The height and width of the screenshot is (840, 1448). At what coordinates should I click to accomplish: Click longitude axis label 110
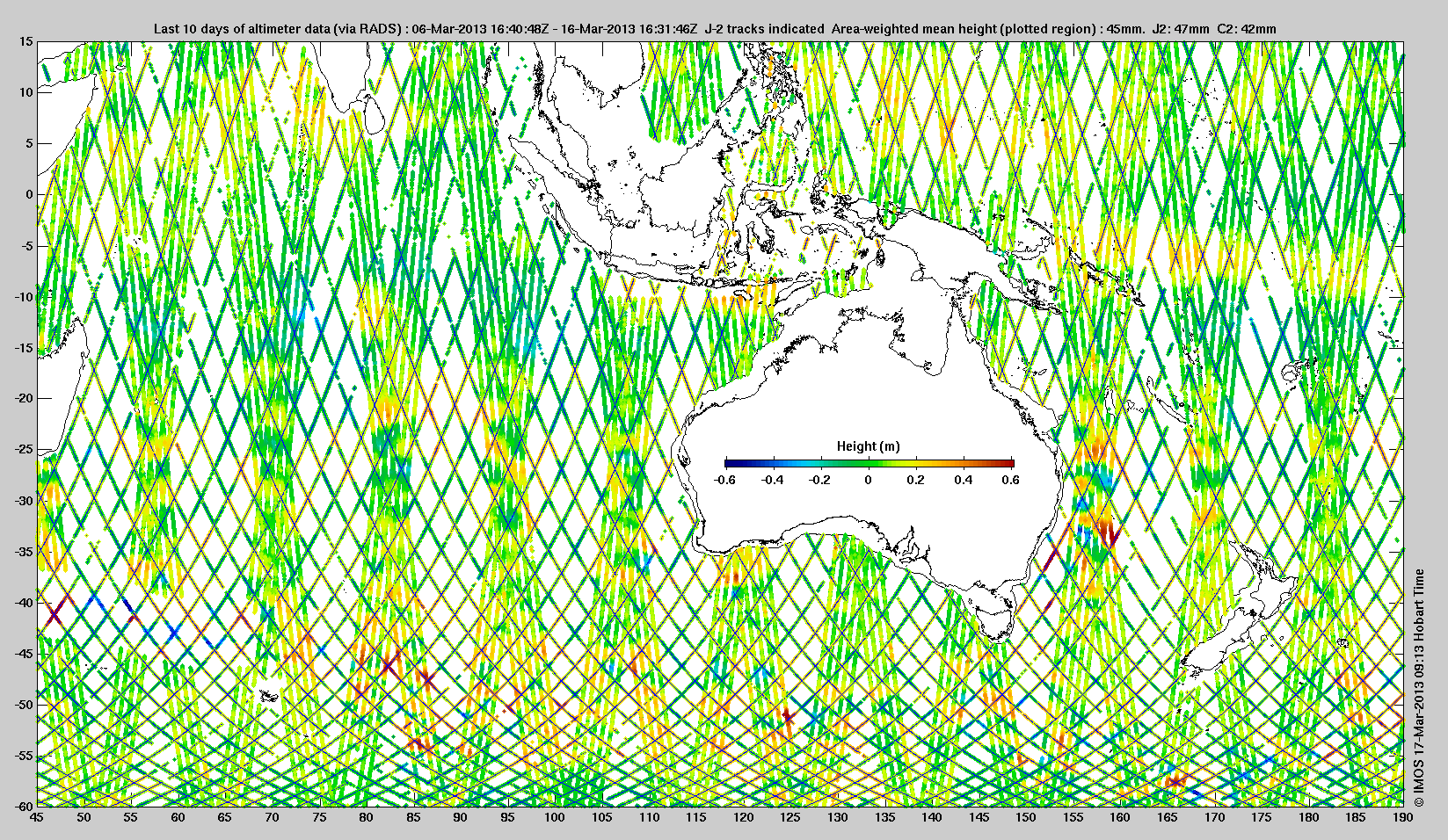pos(649,818)
